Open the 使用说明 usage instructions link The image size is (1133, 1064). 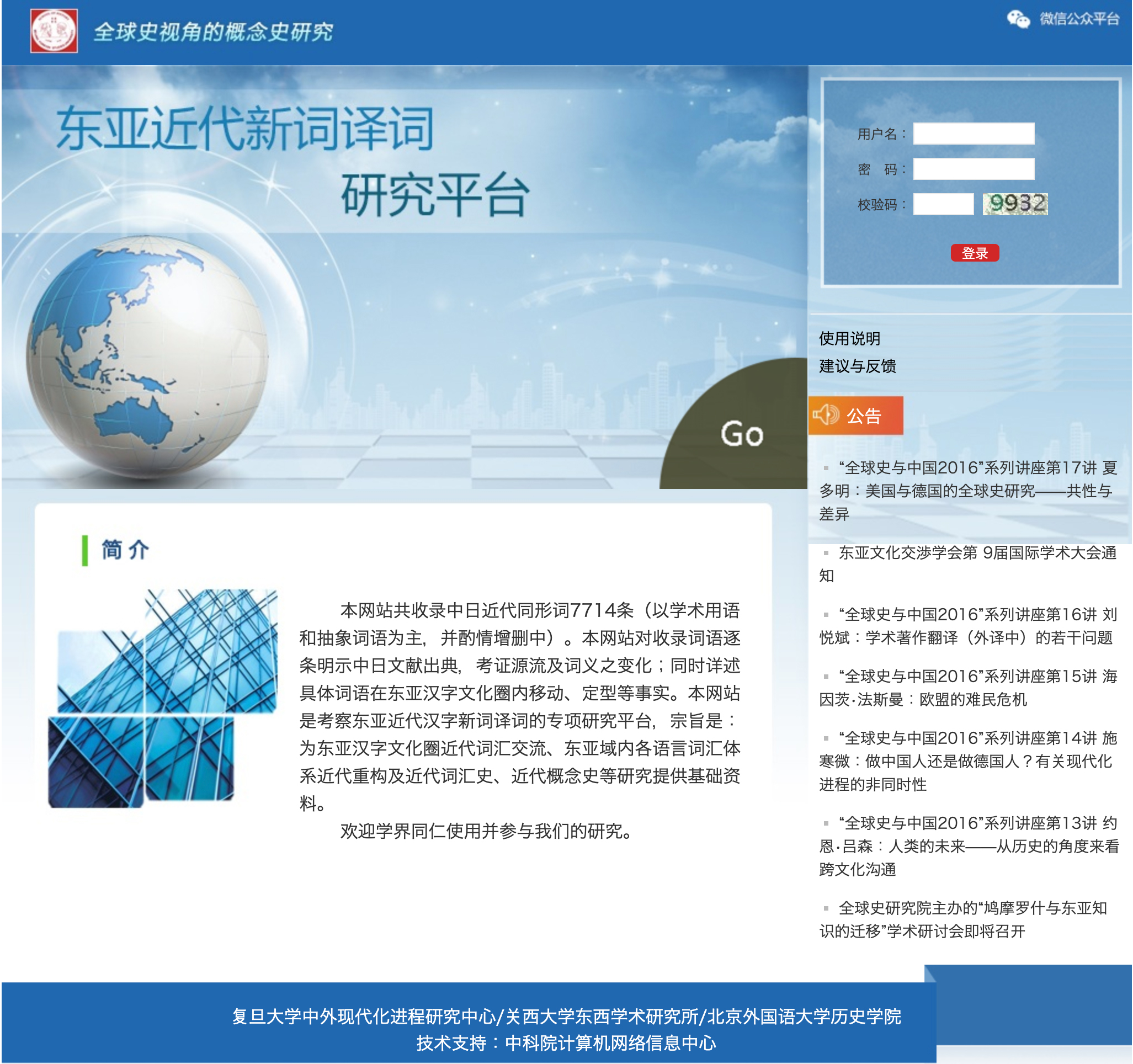pyautogui.click(x=849, y=338)
